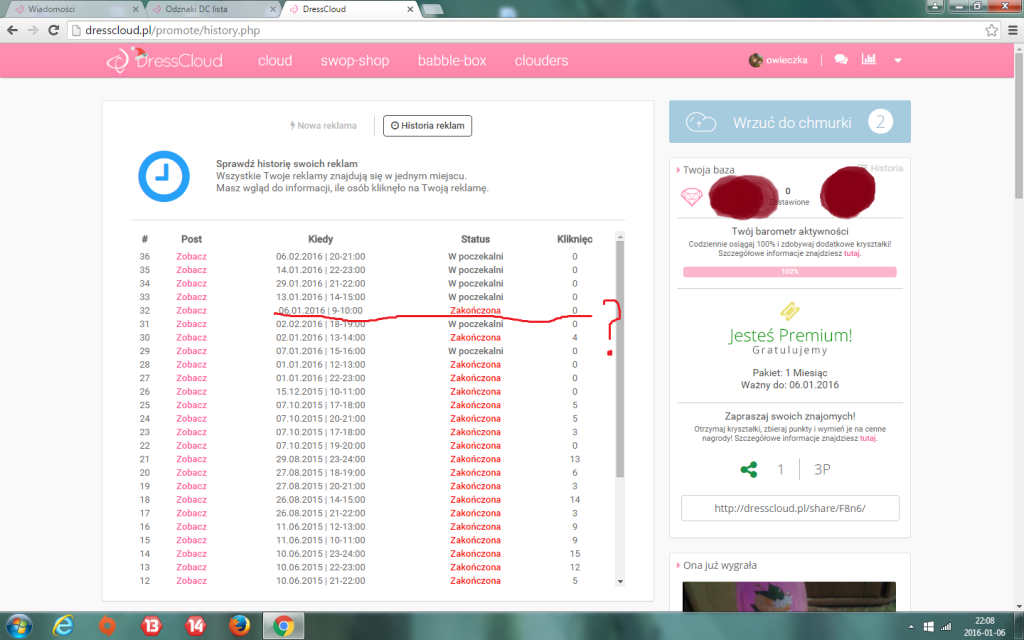Click the activity barometer progress bar
1024x640 pixels.
coord(789,271)
